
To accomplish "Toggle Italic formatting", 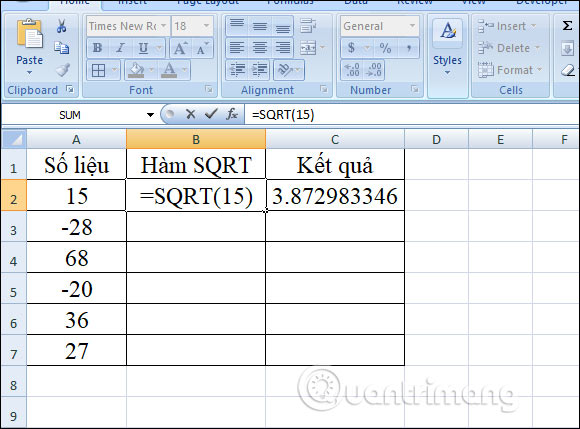I will (120, 48).
